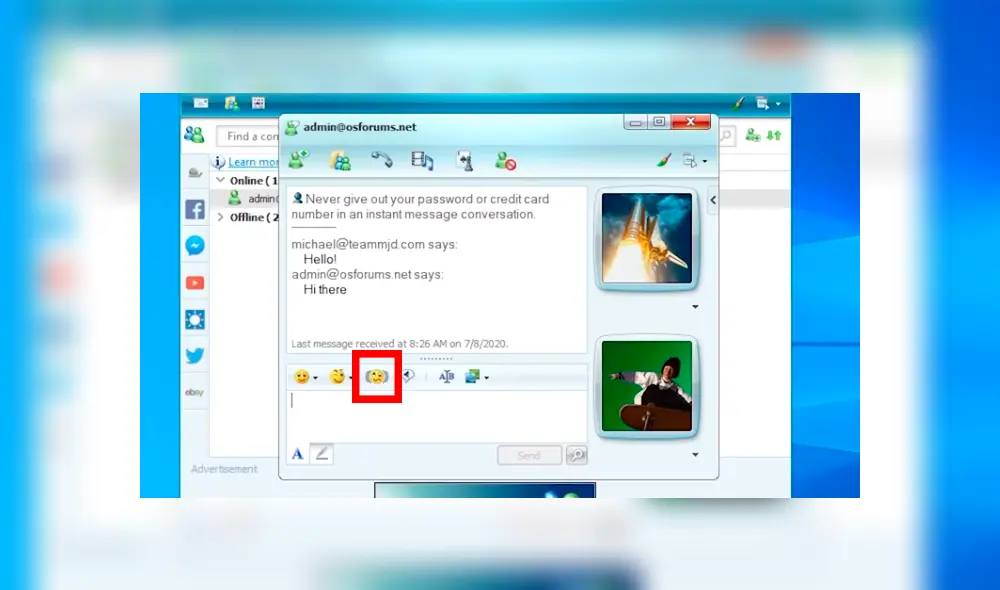This screenshot has width=1000, height=590.
Task: Open the background image dropdown
Action: point(487,378)
